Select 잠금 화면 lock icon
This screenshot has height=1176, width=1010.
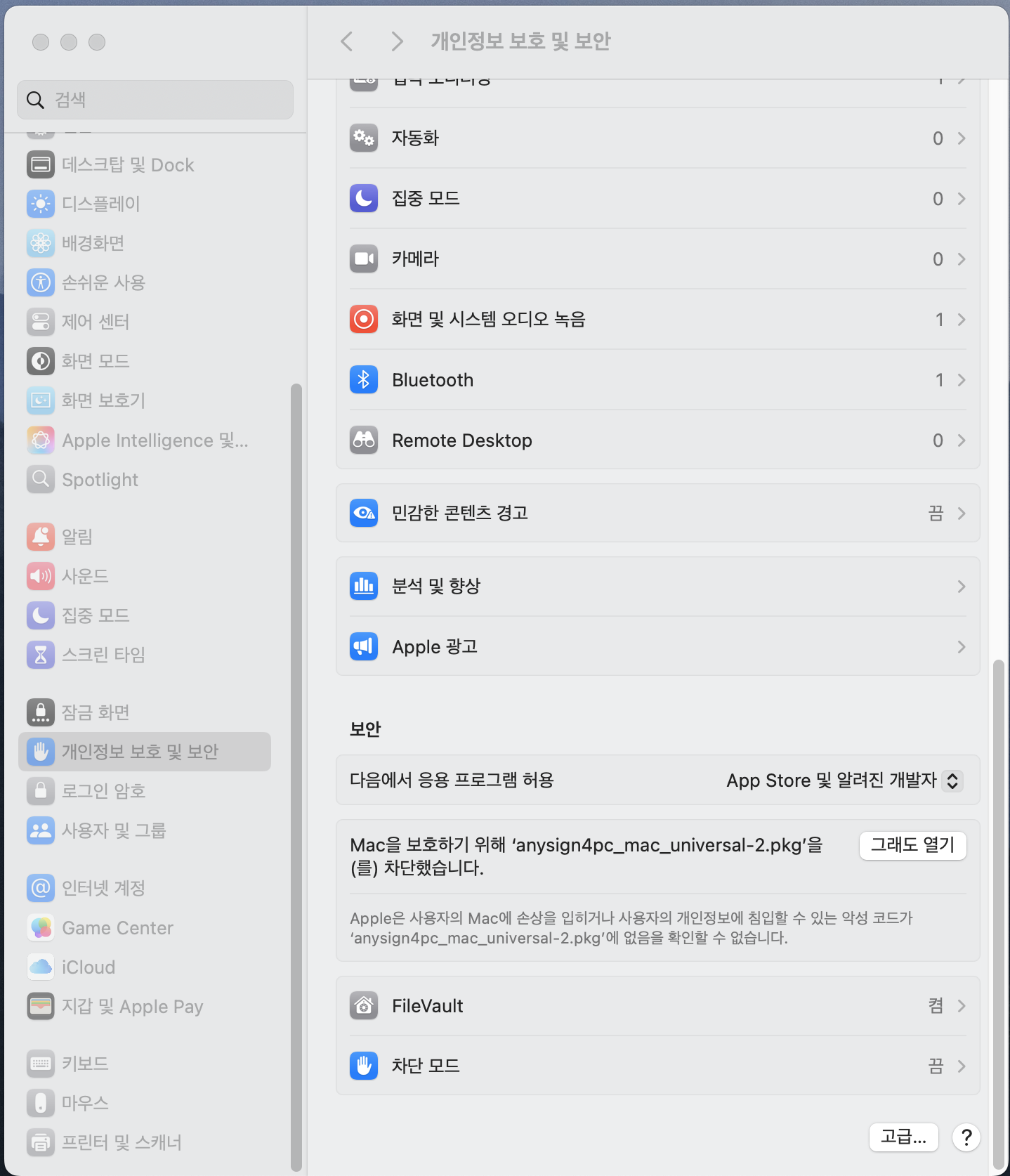[41, 713]
